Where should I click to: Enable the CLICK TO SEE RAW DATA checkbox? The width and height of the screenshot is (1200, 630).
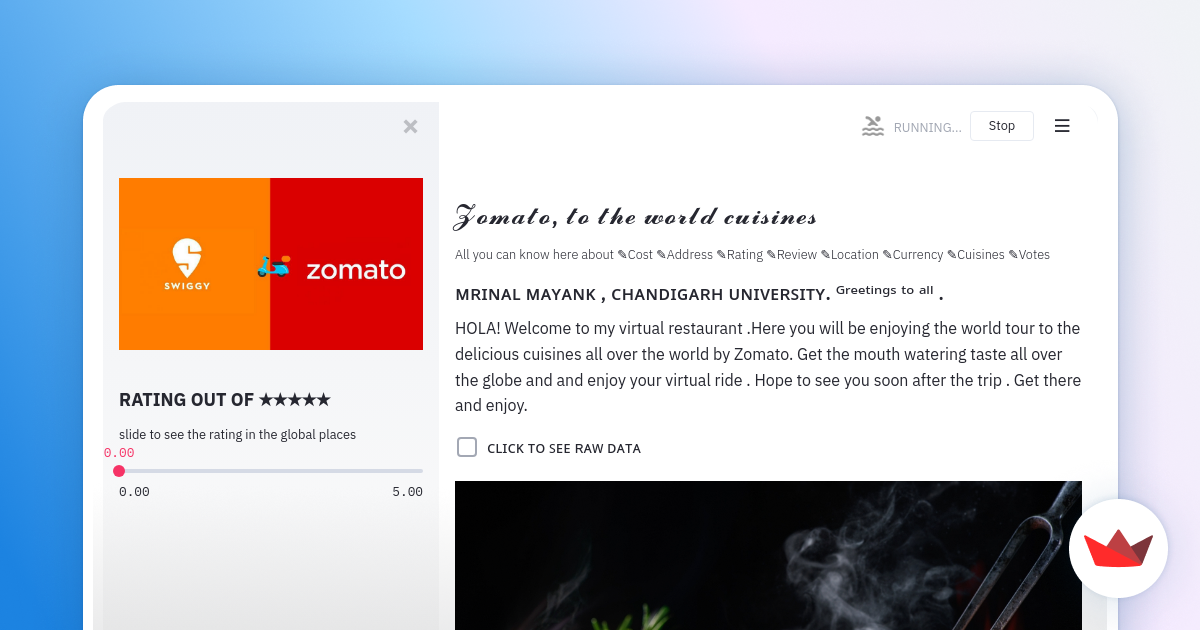pyautogui.click(x=467, y=447)
